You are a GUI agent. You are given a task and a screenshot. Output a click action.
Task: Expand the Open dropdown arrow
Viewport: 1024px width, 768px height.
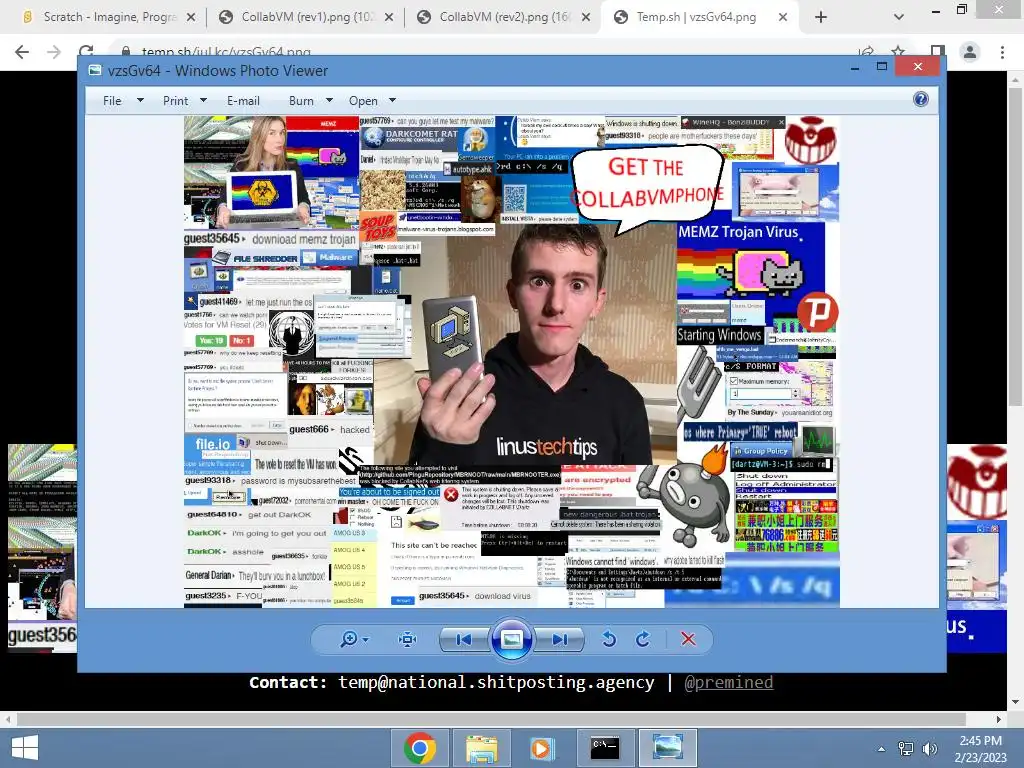click(392, 101)
